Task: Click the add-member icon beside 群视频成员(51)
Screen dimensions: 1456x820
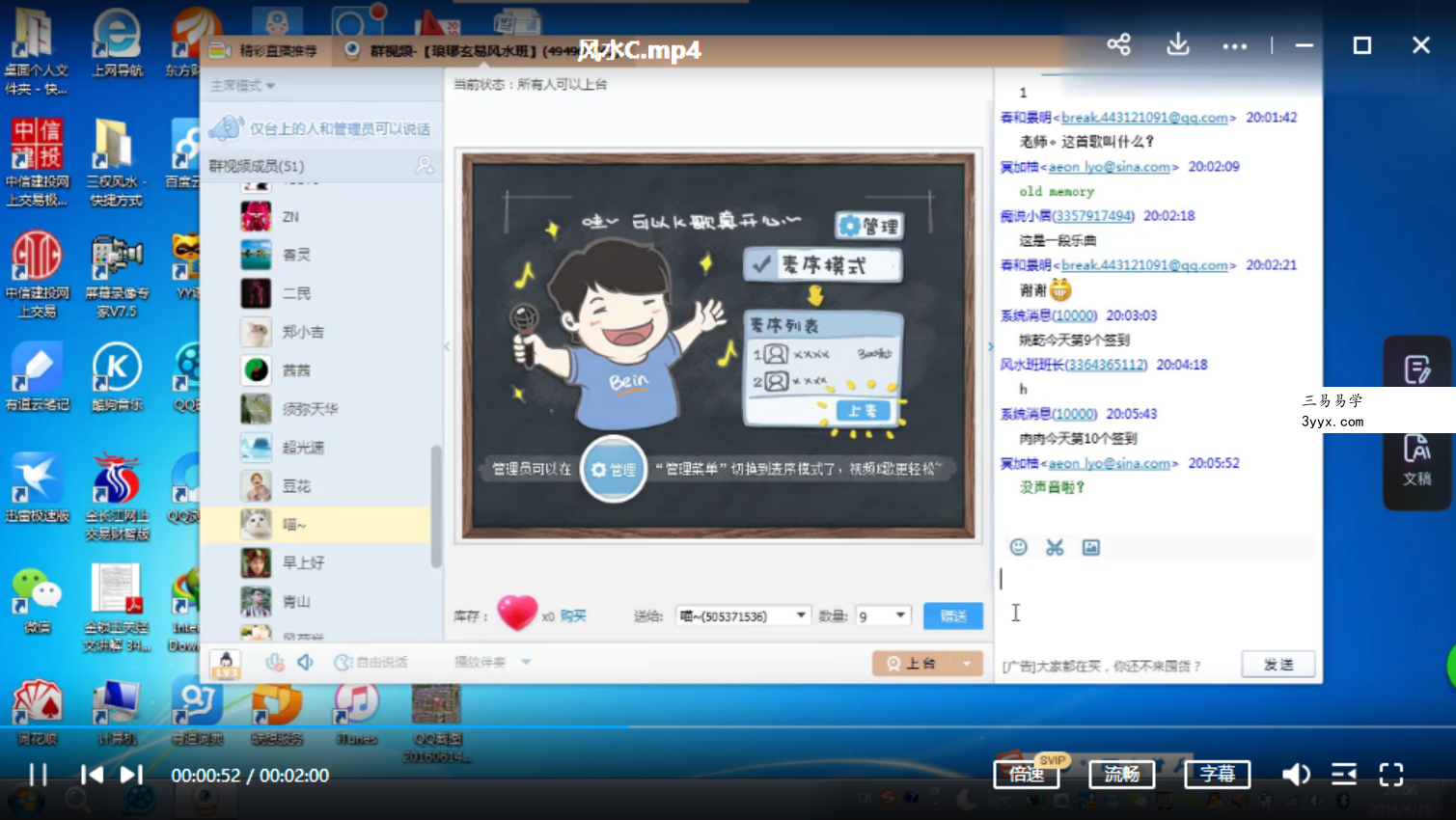Action: [424, 166]
